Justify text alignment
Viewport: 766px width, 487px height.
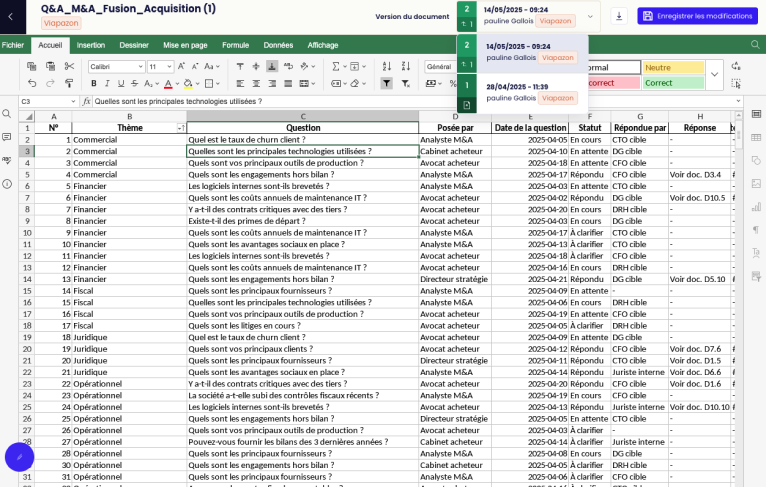coord(288,84)
